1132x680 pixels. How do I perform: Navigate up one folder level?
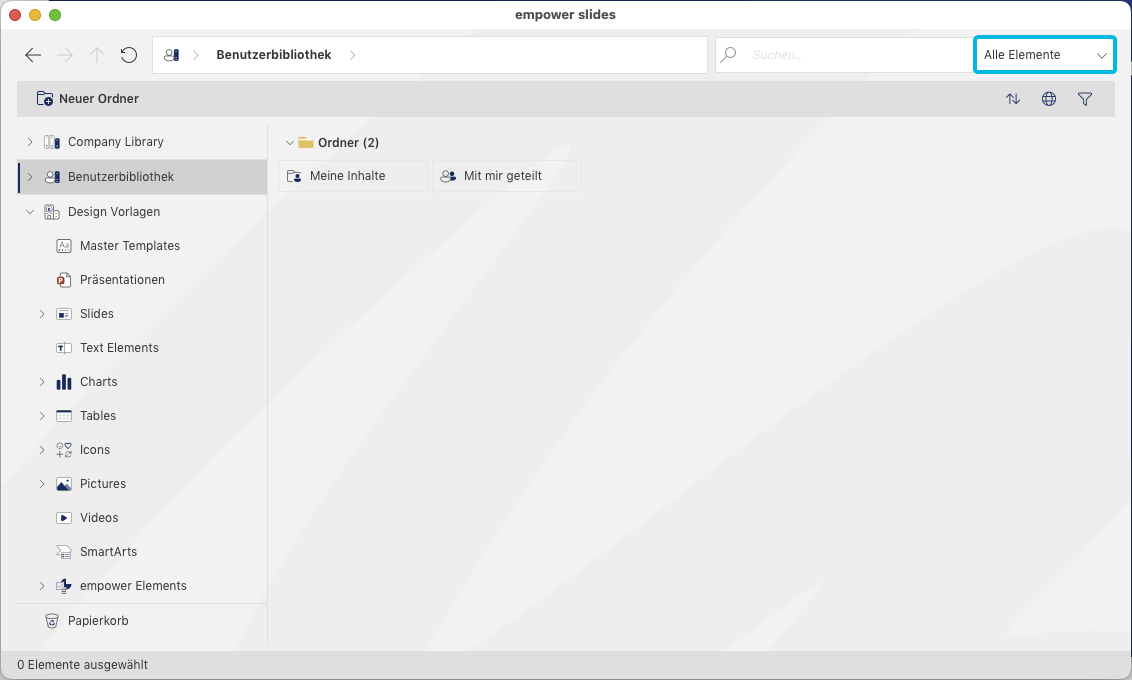97,55
